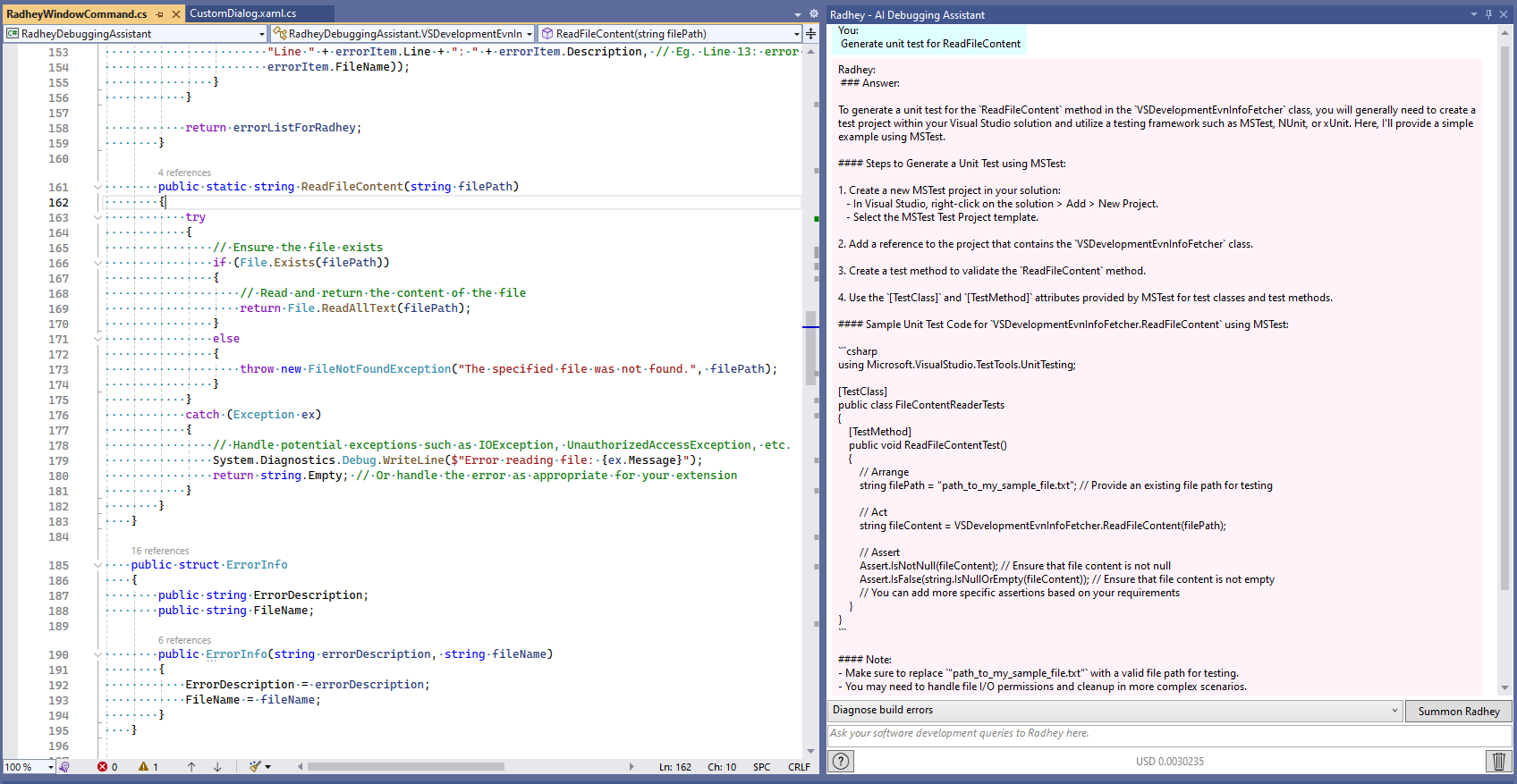Click the split editor window icon
The height and width of the screenshot is (784, 1517).
click(x=810, y=34)
